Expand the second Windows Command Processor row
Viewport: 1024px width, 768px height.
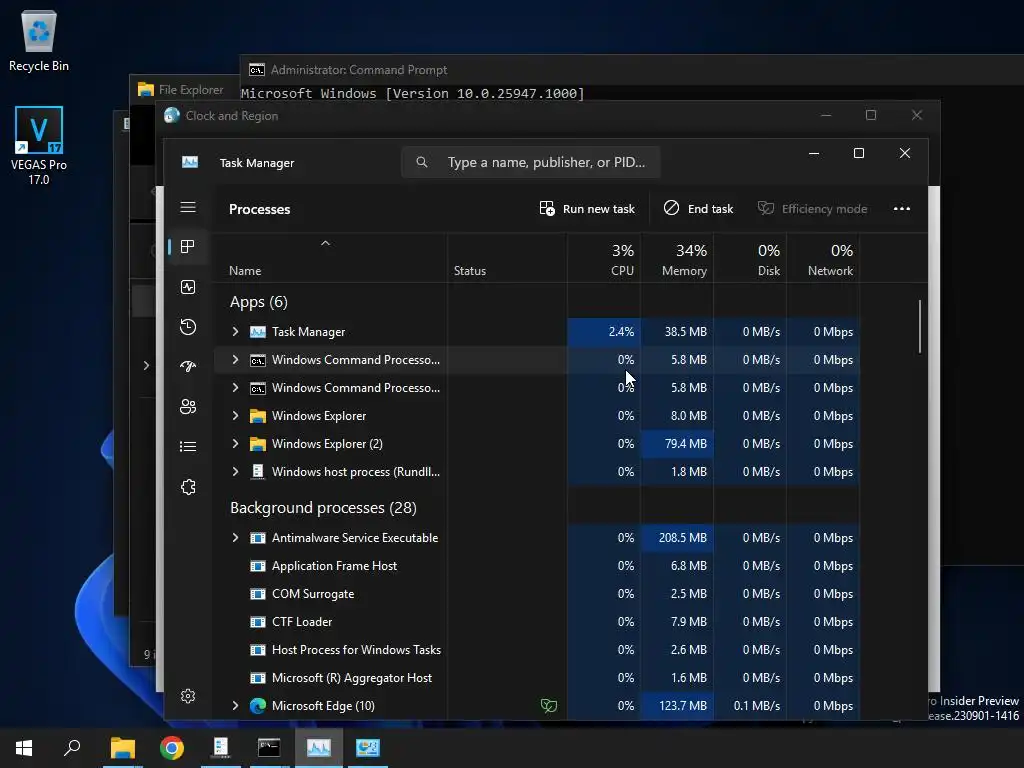click(x=235, y=388)
